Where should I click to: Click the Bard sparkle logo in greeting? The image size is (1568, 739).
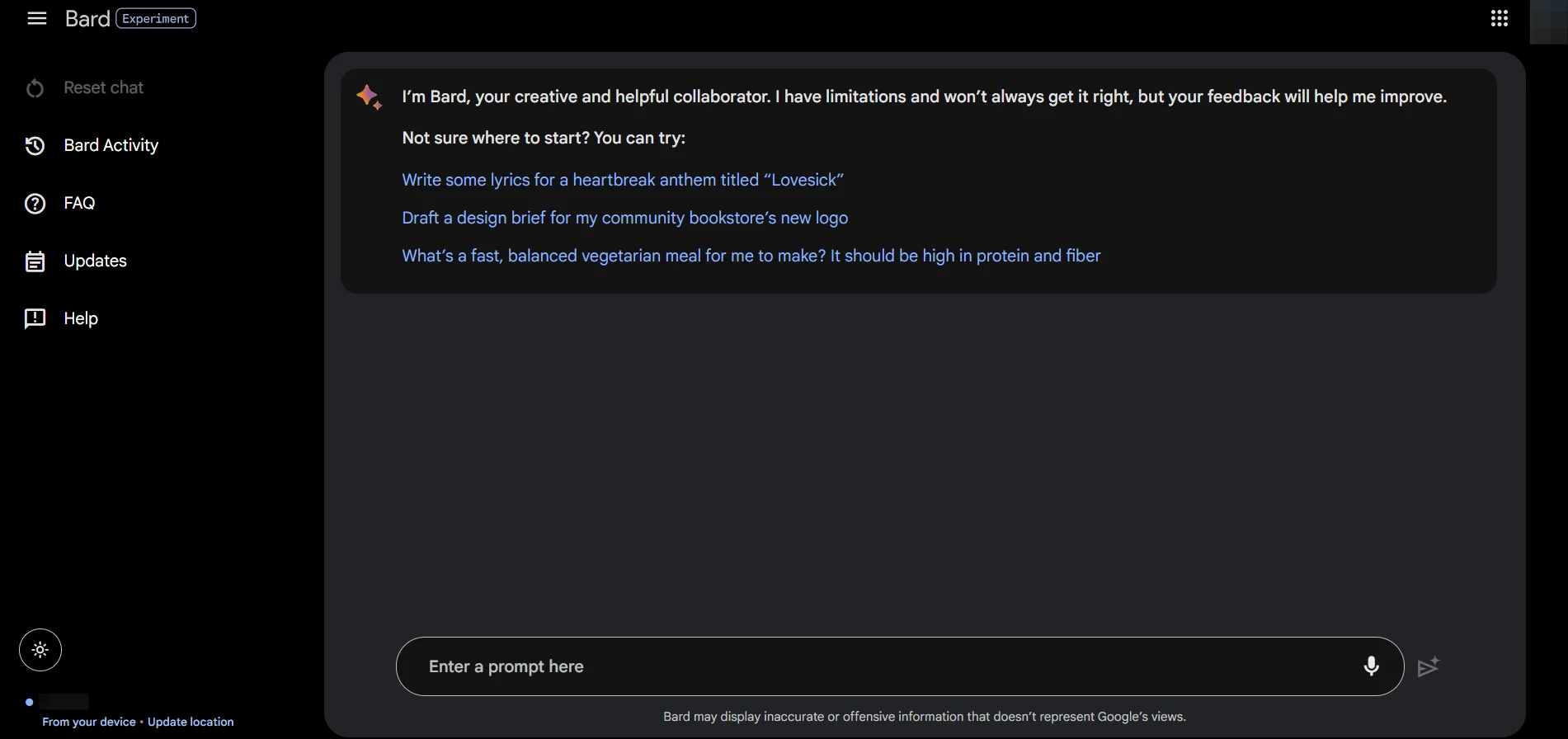(369, 97)
